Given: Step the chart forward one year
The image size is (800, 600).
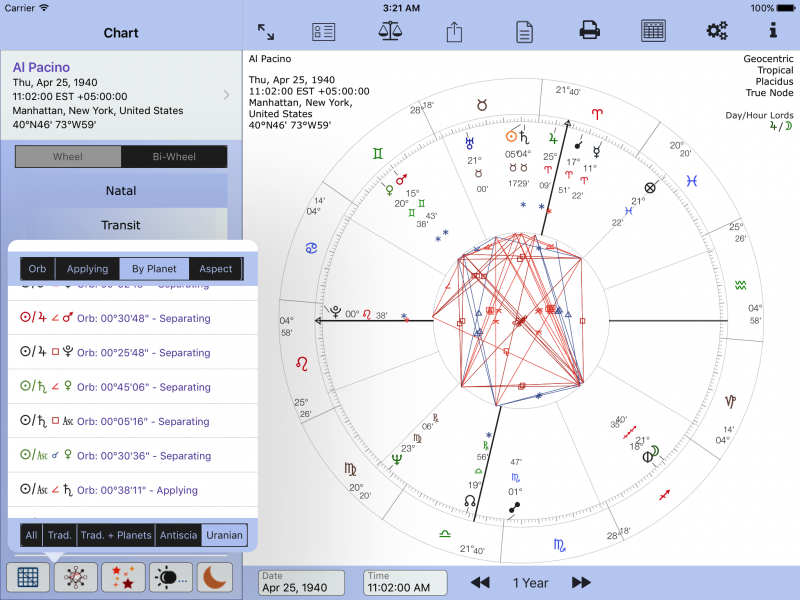Looking at the screenshot, I should click(582, 582).
